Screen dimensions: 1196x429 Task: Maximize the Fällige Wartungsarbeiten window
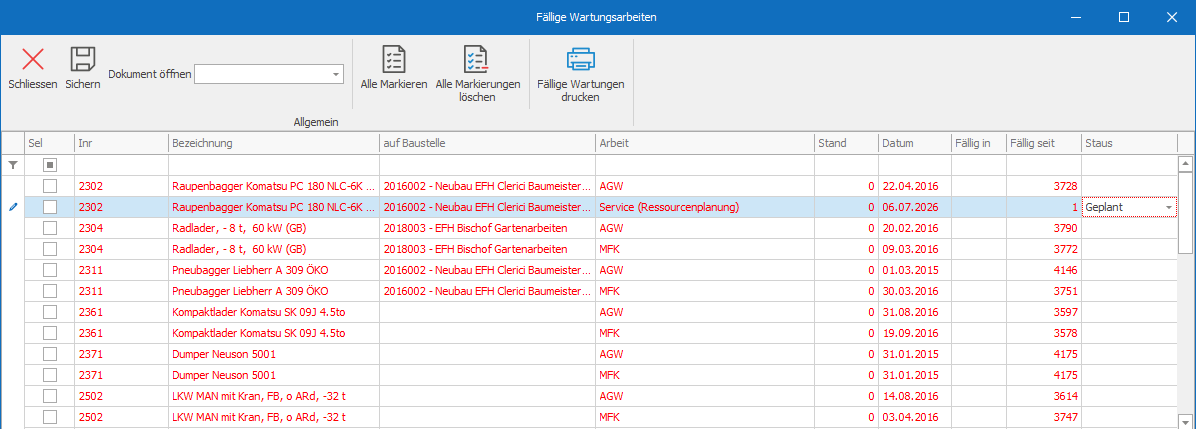tap(1124, 17)
